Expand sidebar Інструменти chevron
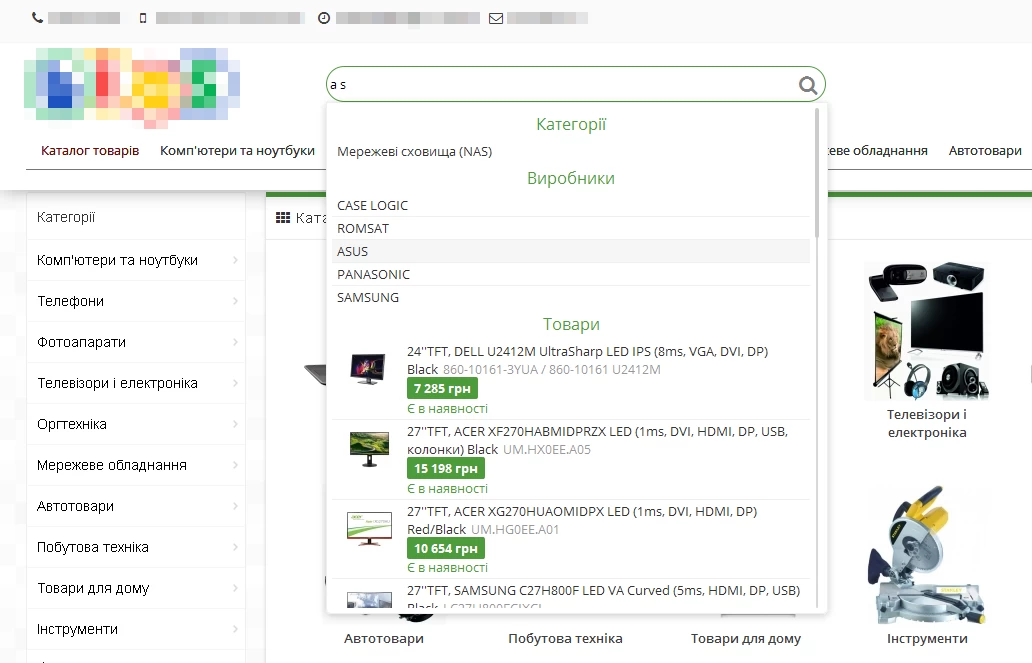The width and height of the screenshot is (1032, 663). tap(235, 629)
